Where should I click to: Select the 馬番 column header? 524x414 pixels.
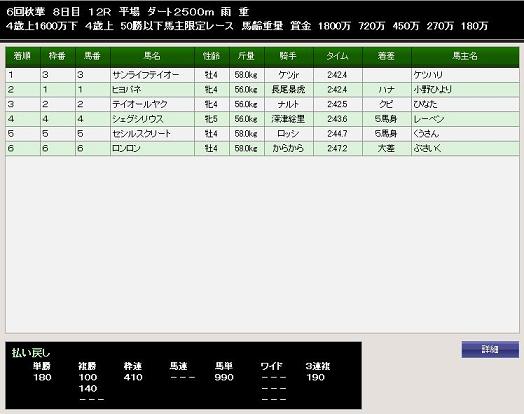pyautogui.click(x=93, y=56)
